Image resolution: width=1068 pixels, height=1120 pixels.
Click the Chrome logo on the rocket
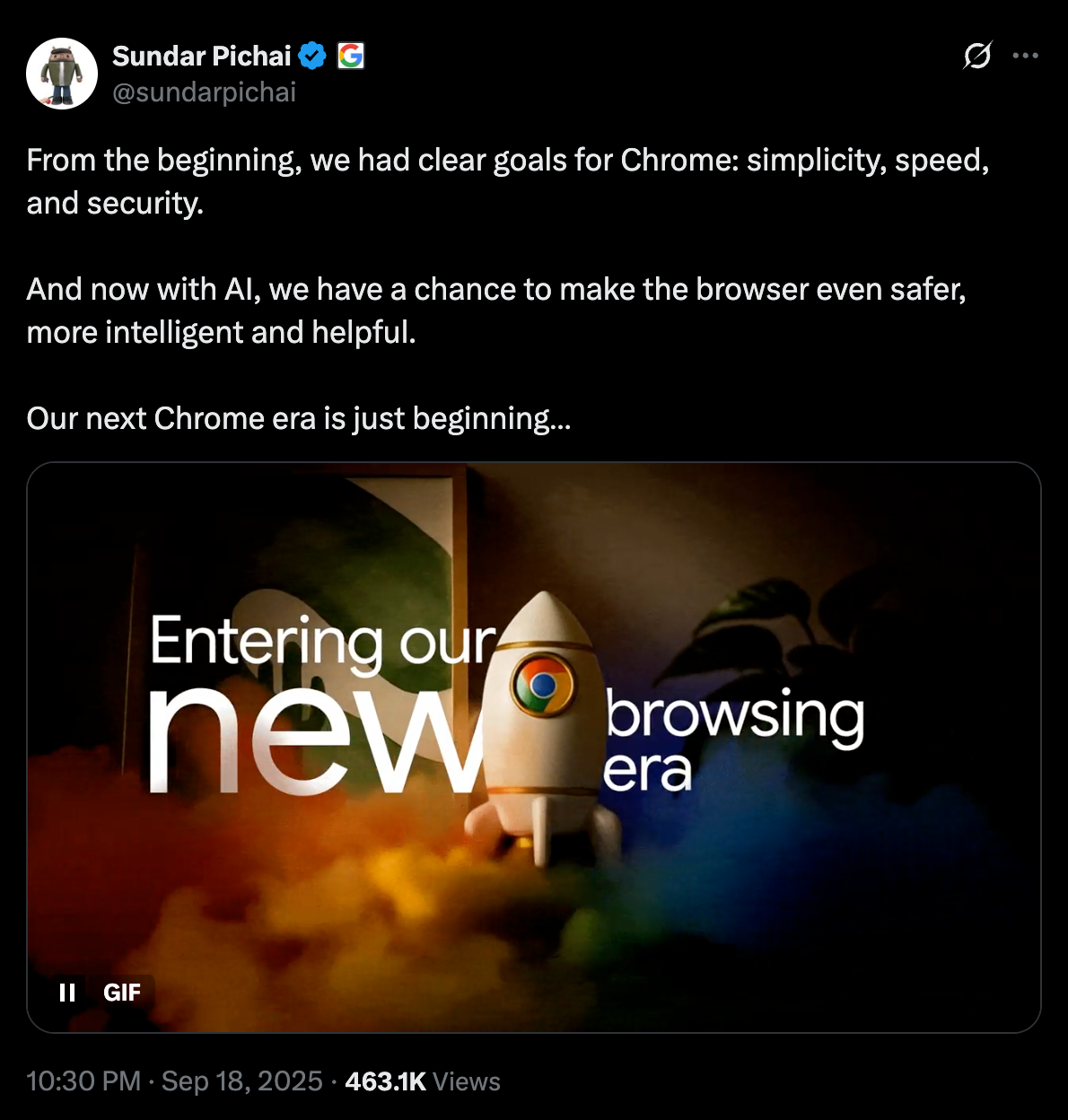tap(543, 686)
